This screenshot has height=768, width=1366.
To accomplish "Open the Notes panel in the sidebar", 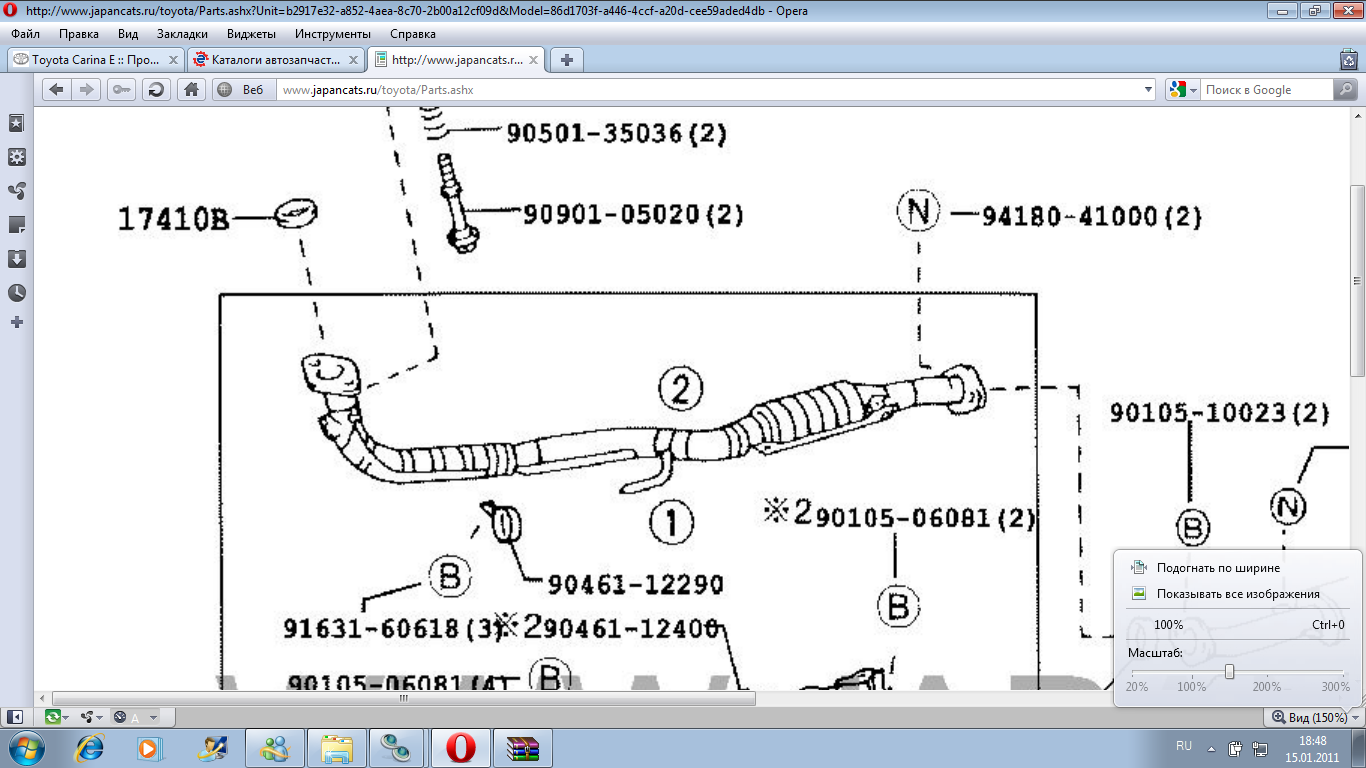I will click(x=17, y=225).
